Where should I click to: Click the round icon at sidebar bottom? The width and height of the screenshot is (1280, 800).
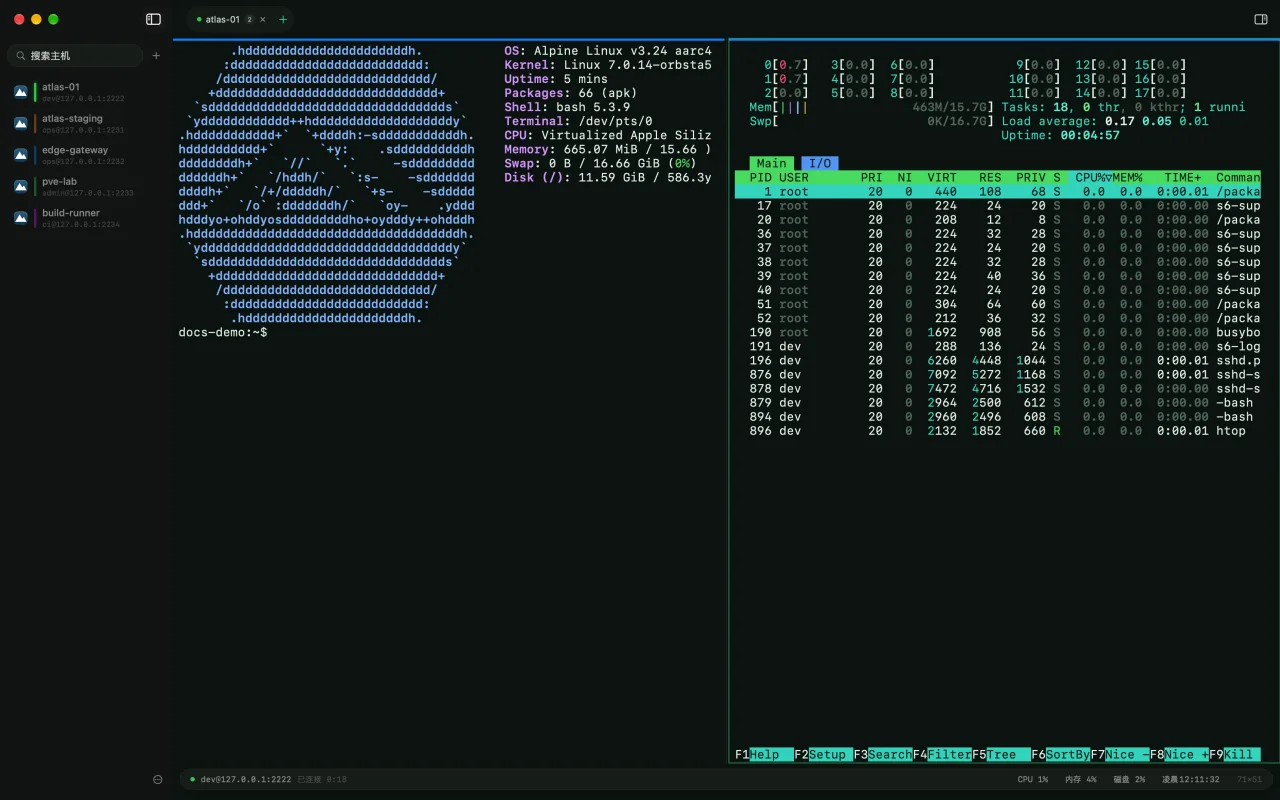tap(157, 779)
